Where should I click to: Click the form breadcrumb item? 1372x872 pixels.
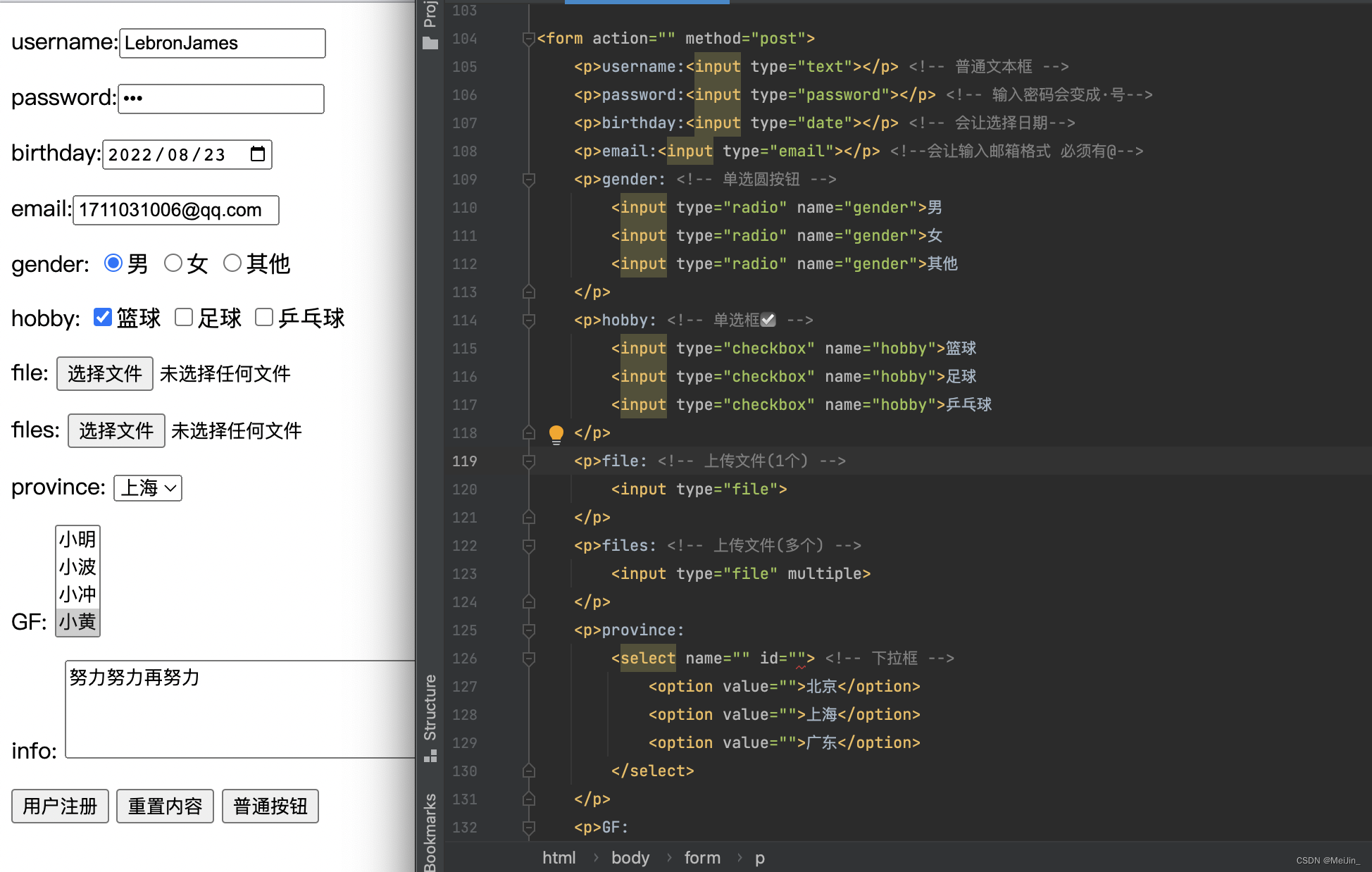(702, 858)
